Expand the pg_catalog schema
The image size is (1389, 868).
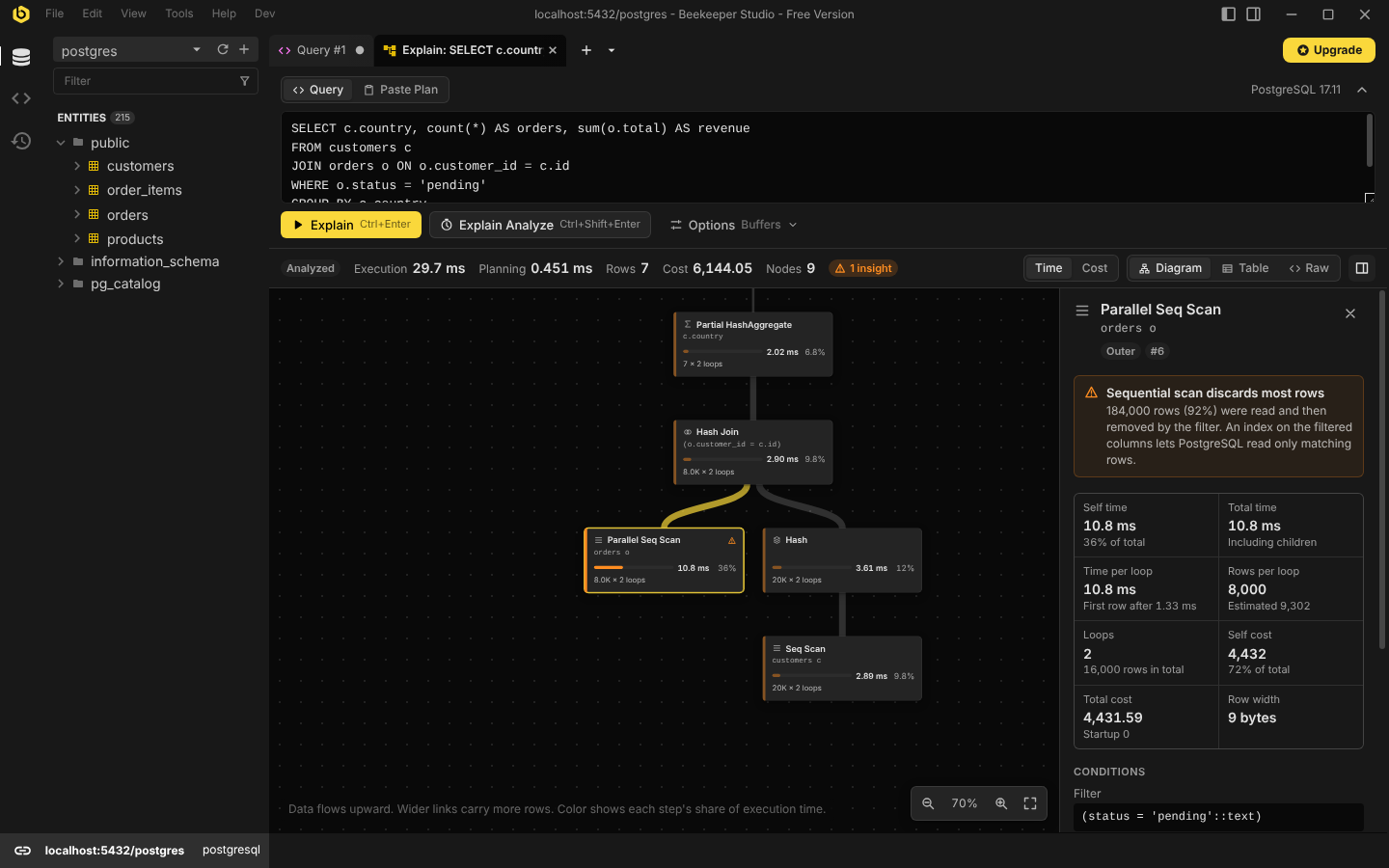point(61,284)
